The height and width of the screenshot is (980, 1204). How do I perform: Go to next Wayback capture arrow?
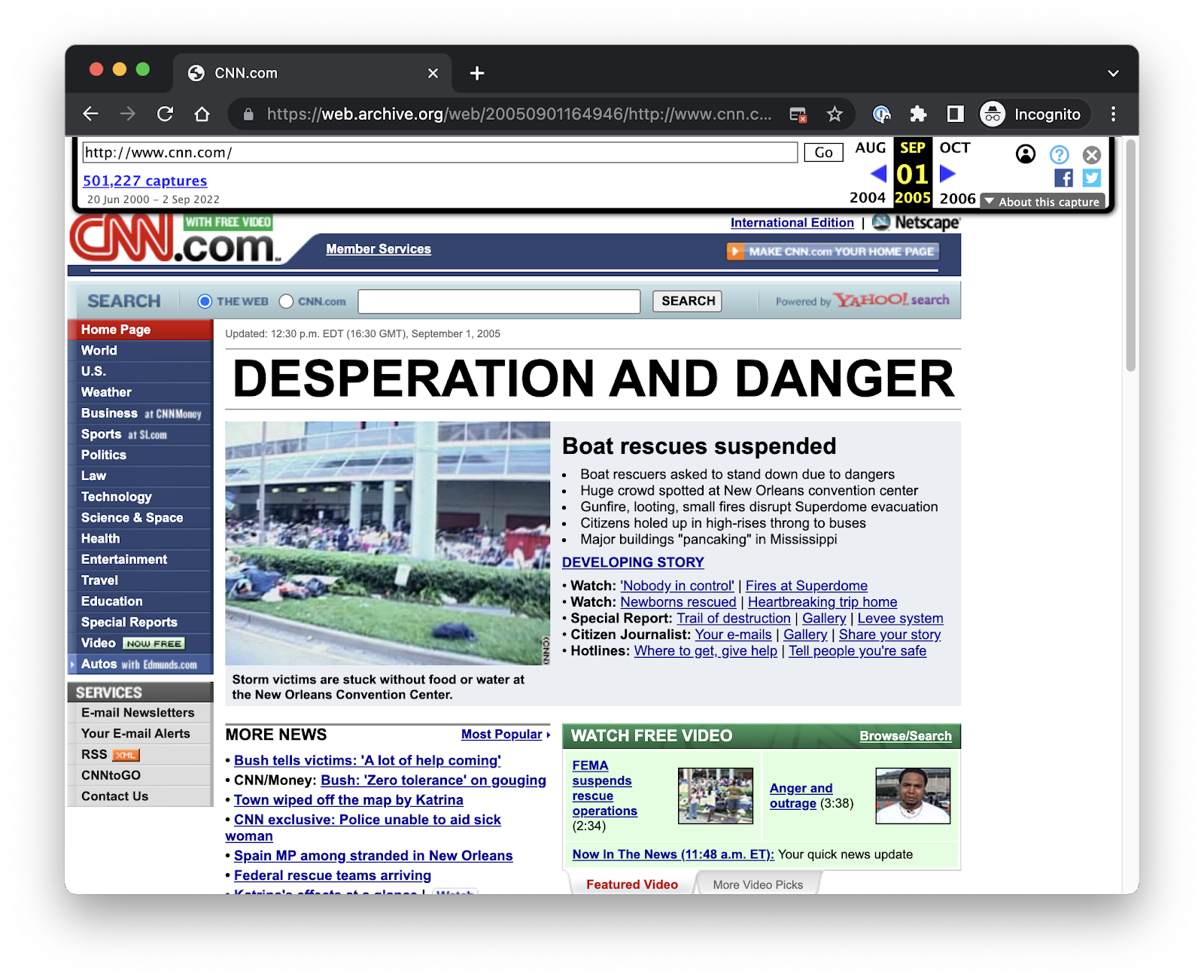[x=947, y=174]
